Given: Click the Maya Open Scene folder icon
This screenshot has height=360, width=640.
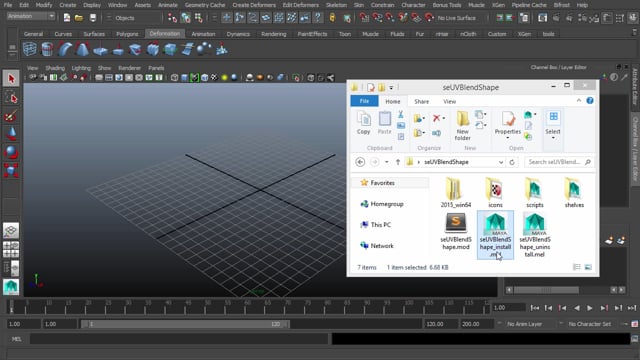Looking at the screenshot, I should coord(79,18).
